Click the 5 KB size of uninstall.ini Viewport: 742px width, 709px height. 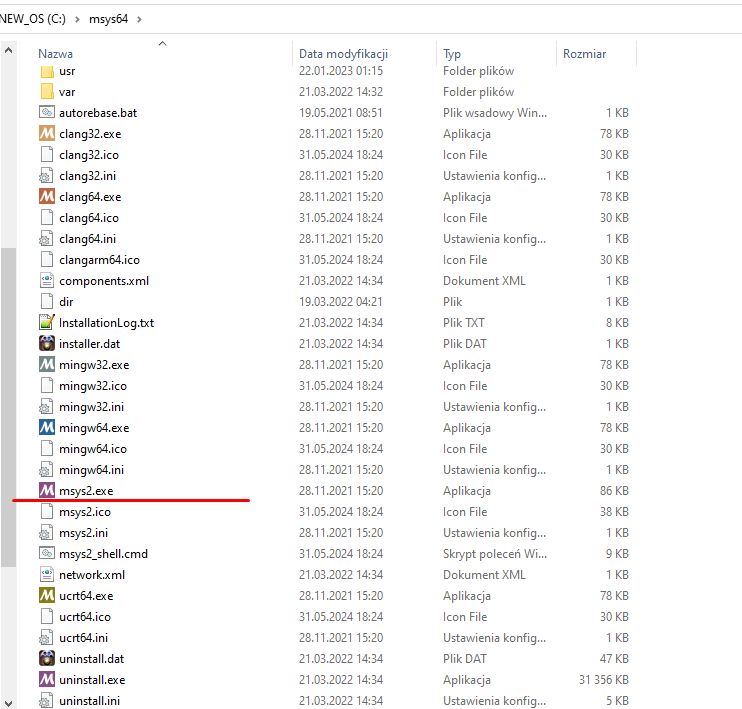click(x=617, y=700)
